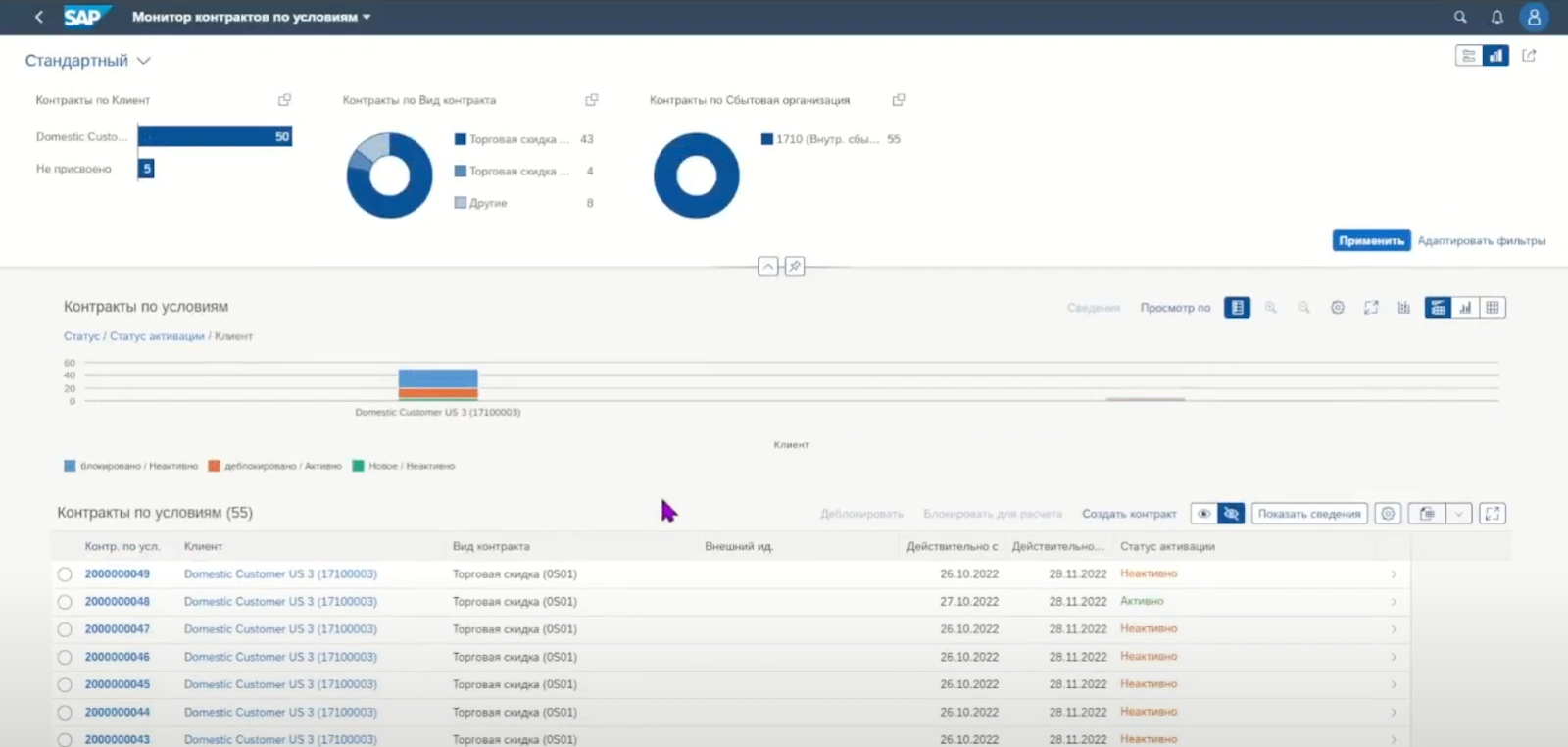Pin the header using pin icon
Viewport: 1568px width, 747px height.
point(795,267)
